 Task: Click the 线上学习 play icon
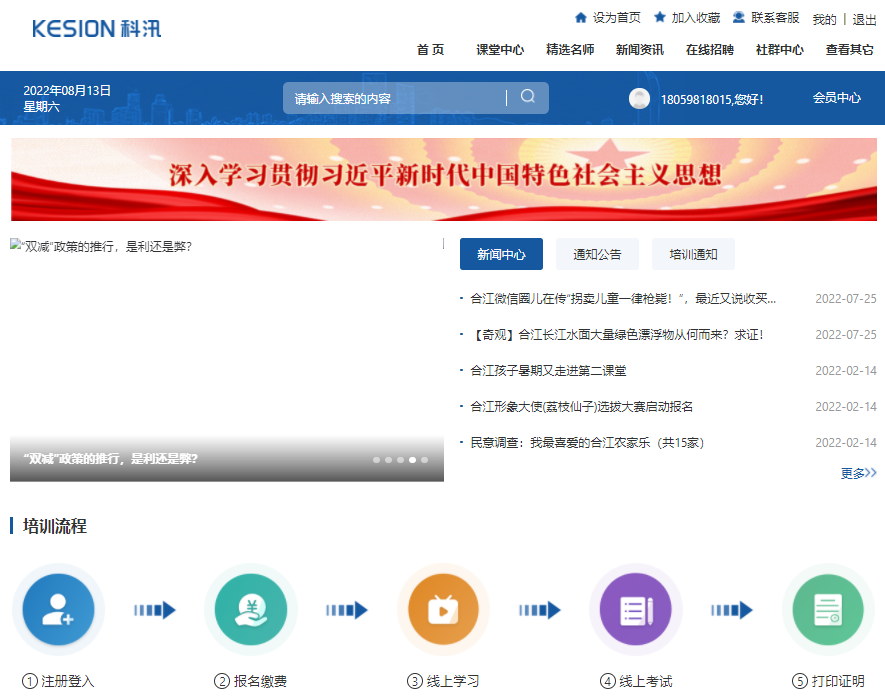pyautogui.click(x=443, y=609)
